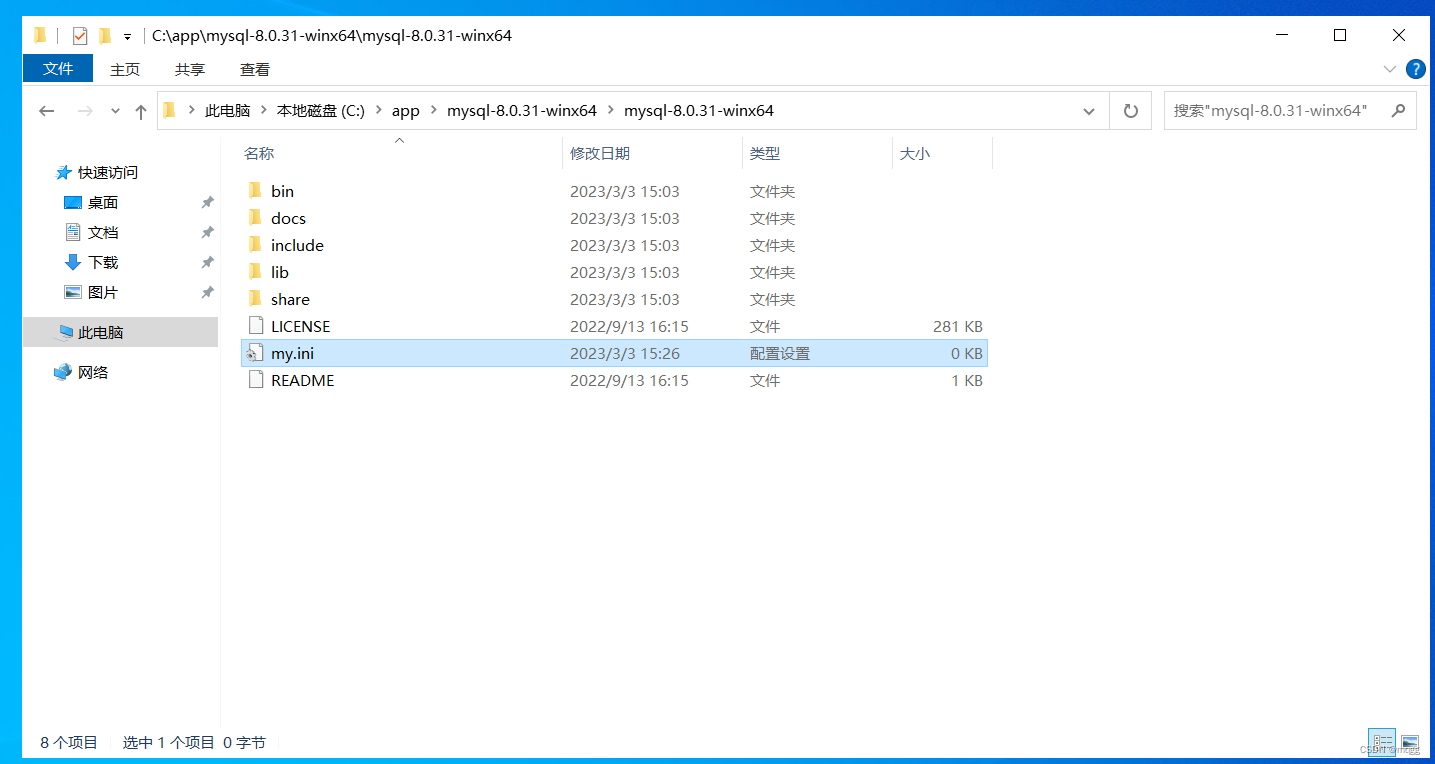Screen dimensions: 1435x764
Task: Open recent locations dropdown arrow
Action: [x=115, y=111]
